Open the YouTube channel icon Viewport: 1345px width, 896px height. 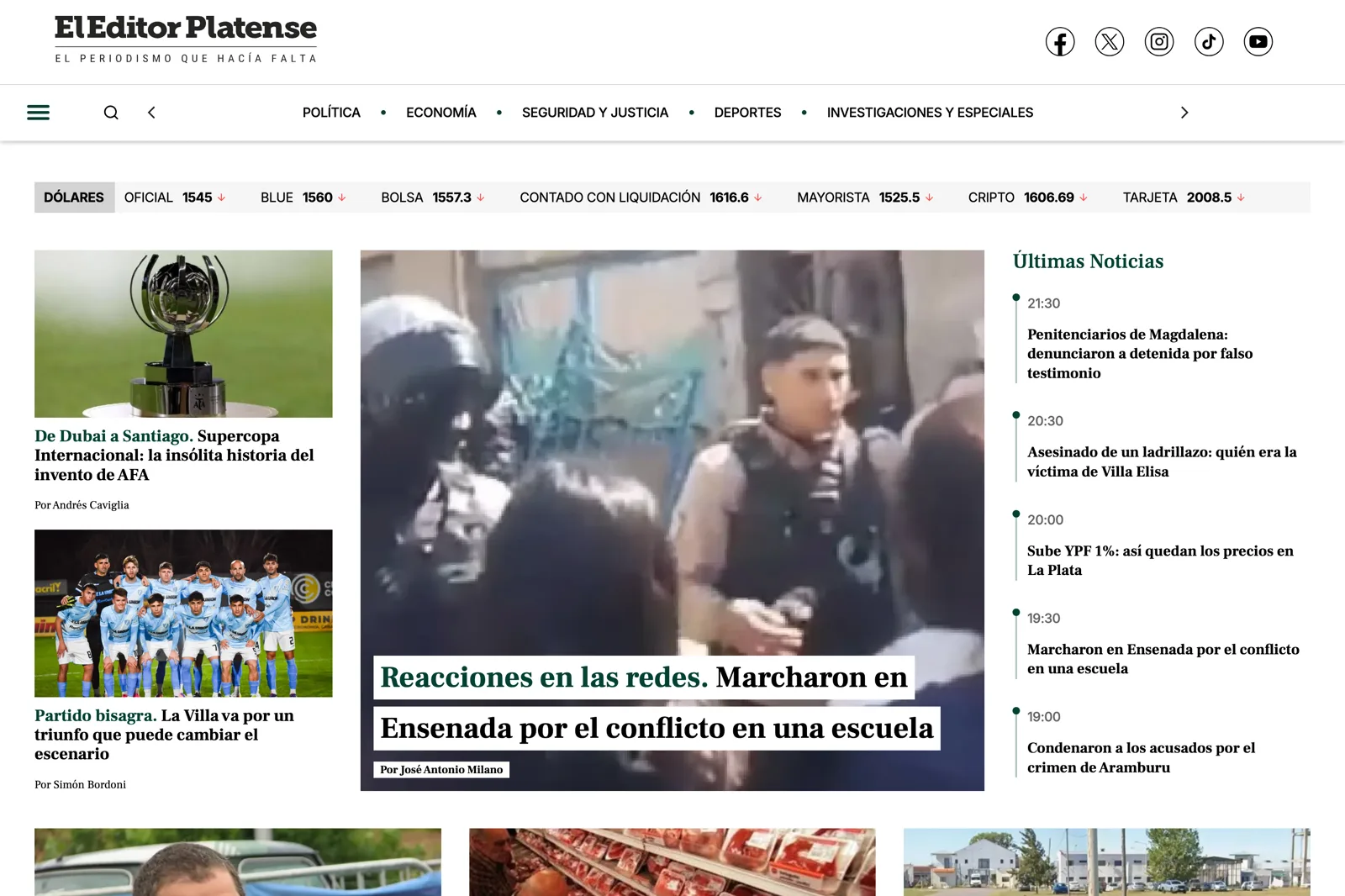click(1258, 41)
